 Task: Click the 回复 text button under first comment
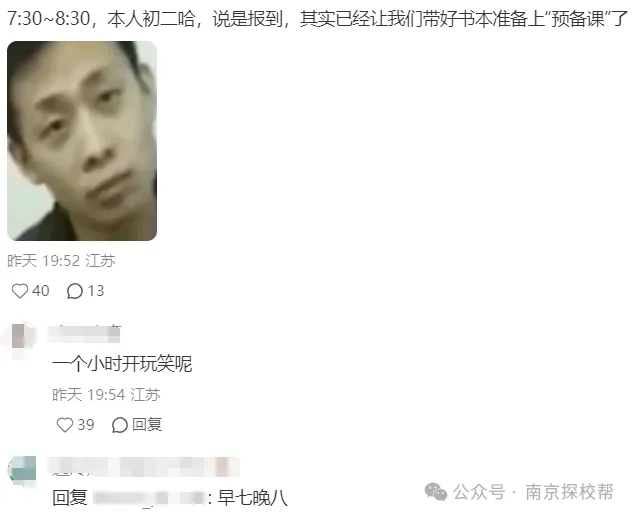(x=147, y=425)
